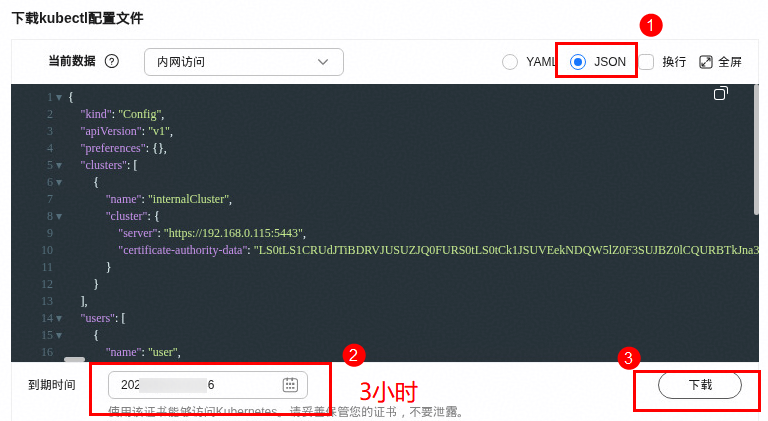
Task: Select the YAML format radio button
Action: click(x=510, y=62)
